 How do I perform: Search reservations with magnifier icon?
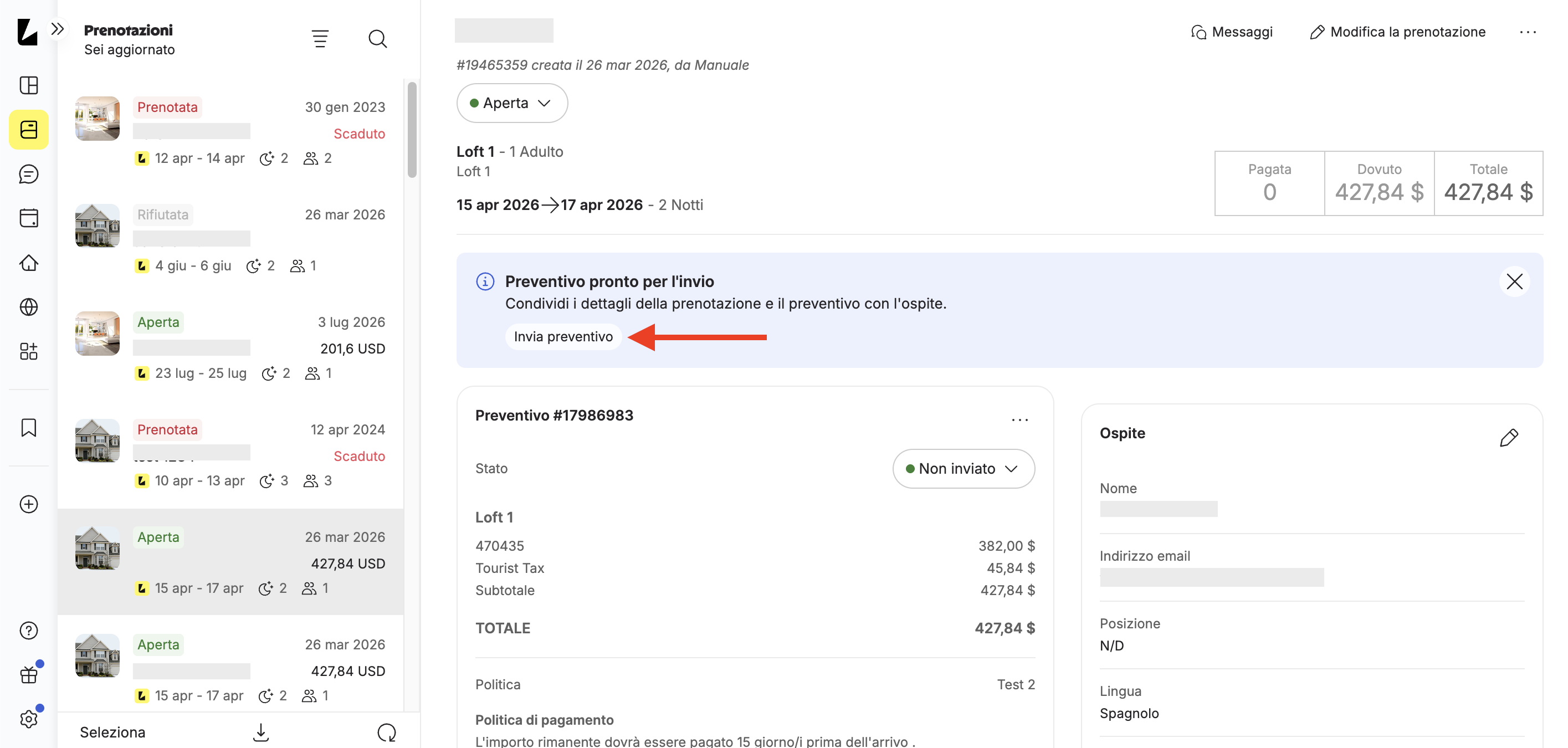point(377,39)
